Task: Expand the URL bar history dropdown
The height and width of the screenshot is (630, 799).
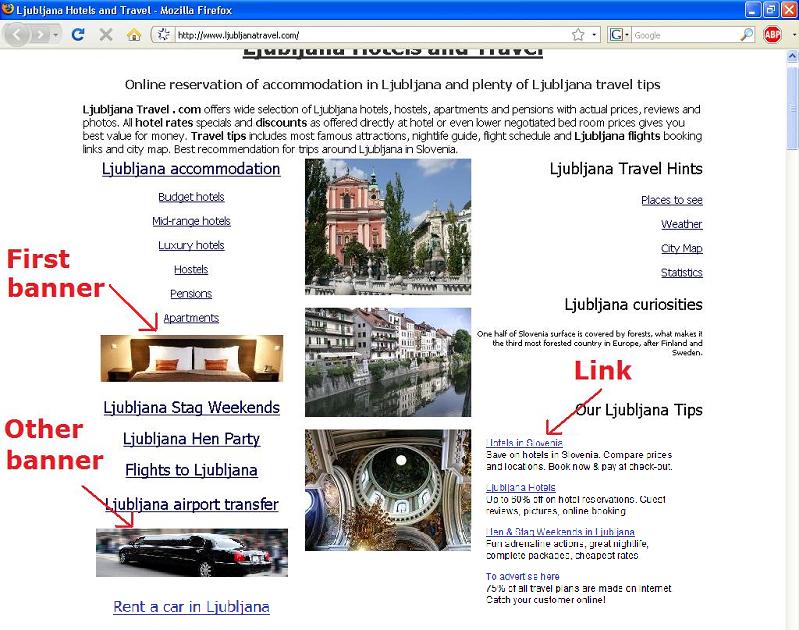Action: coord(594,34)
